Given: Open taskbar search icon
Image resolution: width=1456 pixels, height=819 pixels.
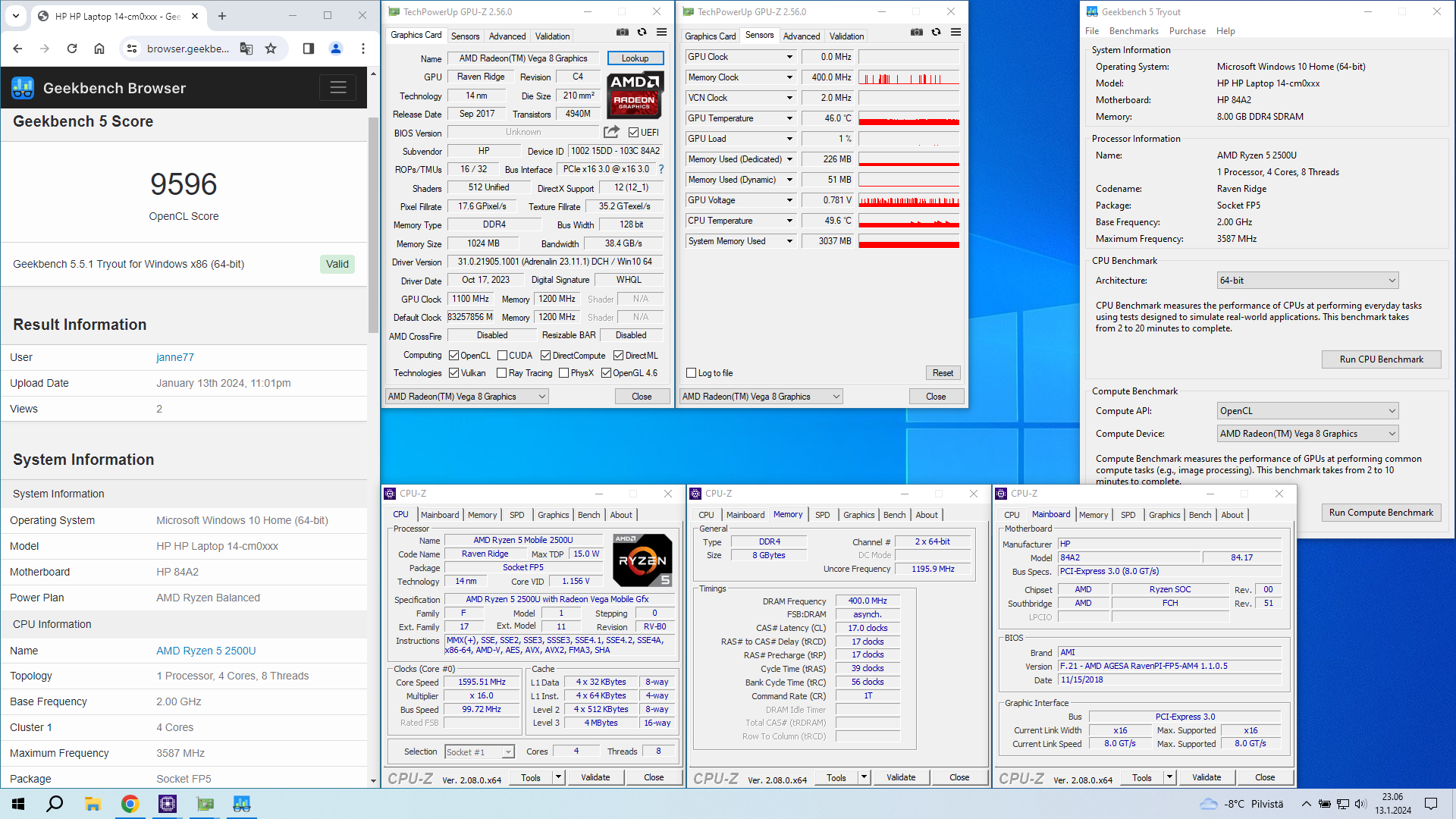Looking at the screenshot, I should tap(55, 804).
